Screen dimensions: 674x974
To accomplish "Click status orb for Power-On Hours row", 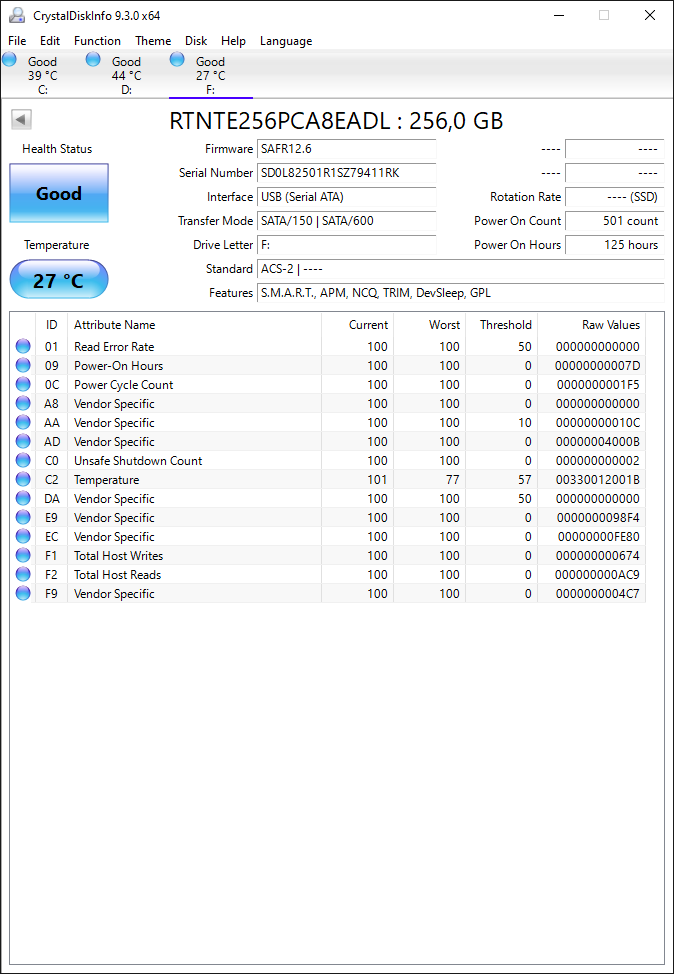I will (23, 365).
